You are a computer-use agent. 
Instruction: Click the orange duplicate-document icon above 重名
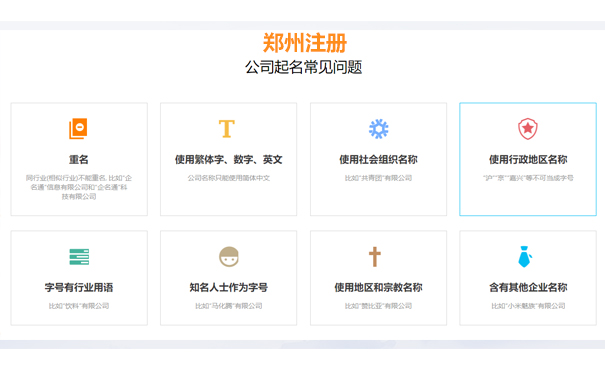click(78, 128)
